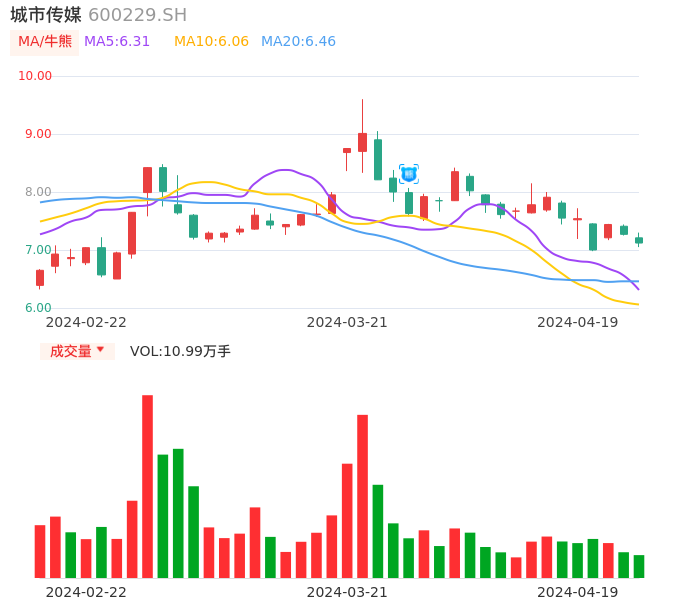Click the tallest red volume bar
The width and height of the screenshot is (686, 606).
[147, 486]
